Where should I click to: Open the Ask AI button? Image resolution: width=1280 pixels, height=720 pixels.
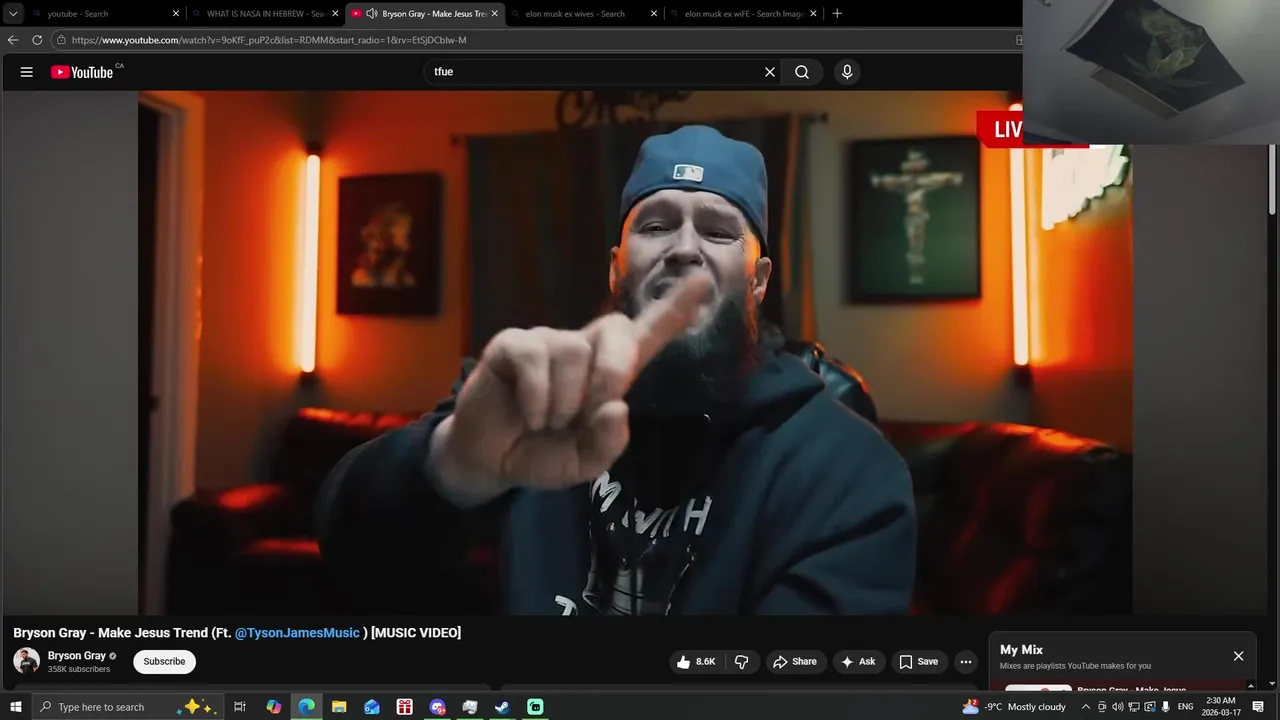858,662
